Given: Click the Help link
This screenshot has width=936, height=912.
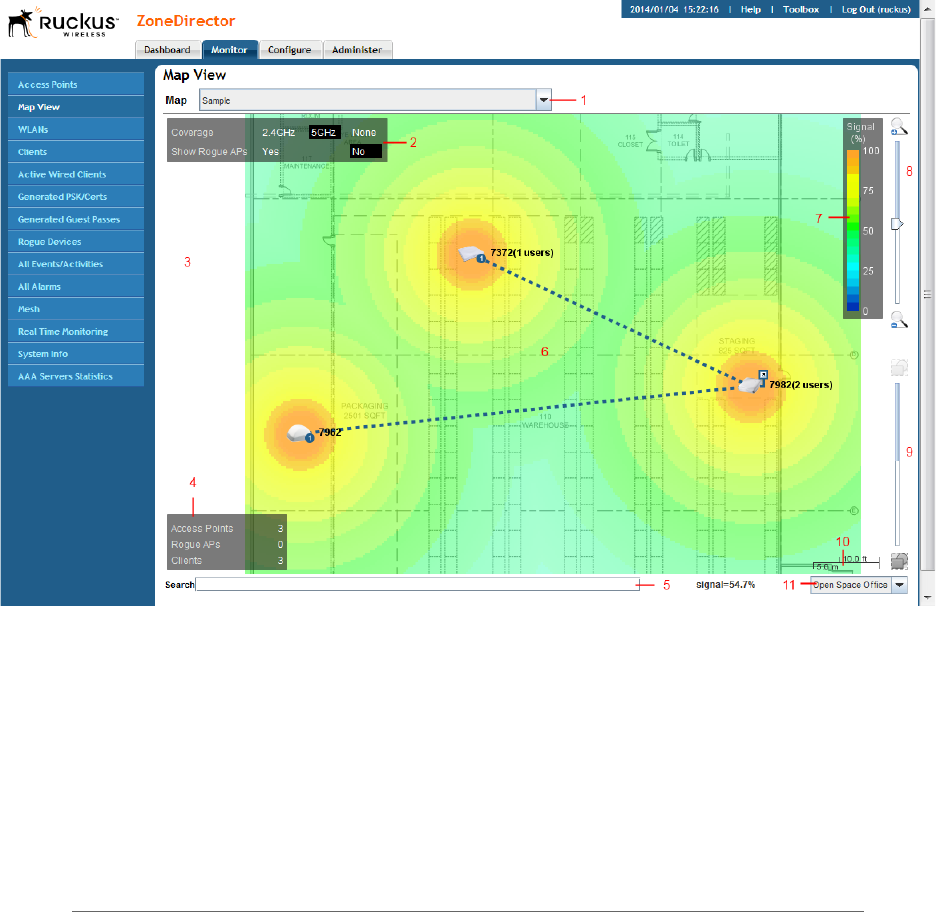Looking at the screenshot, I should [750, 10].
